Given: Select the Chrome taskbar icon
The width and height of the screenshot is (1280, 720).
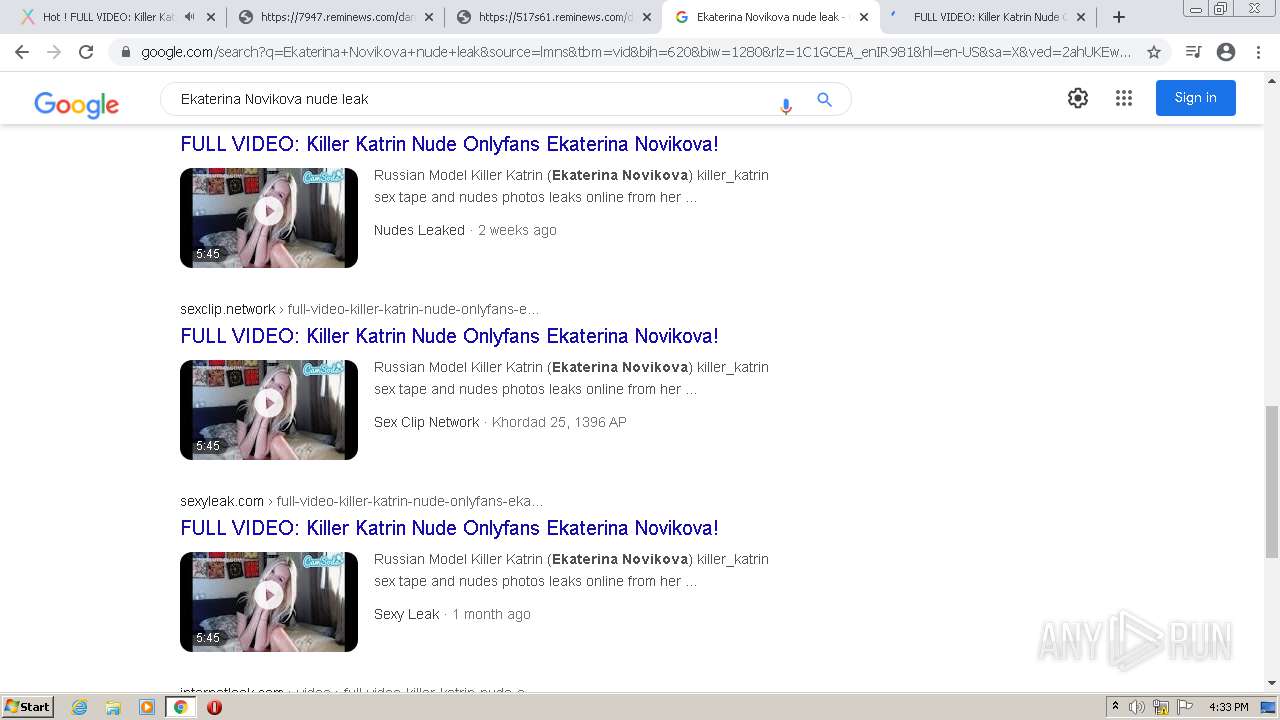Looking at the screenshot, I should pyautogui.click(x=181, y=707).
